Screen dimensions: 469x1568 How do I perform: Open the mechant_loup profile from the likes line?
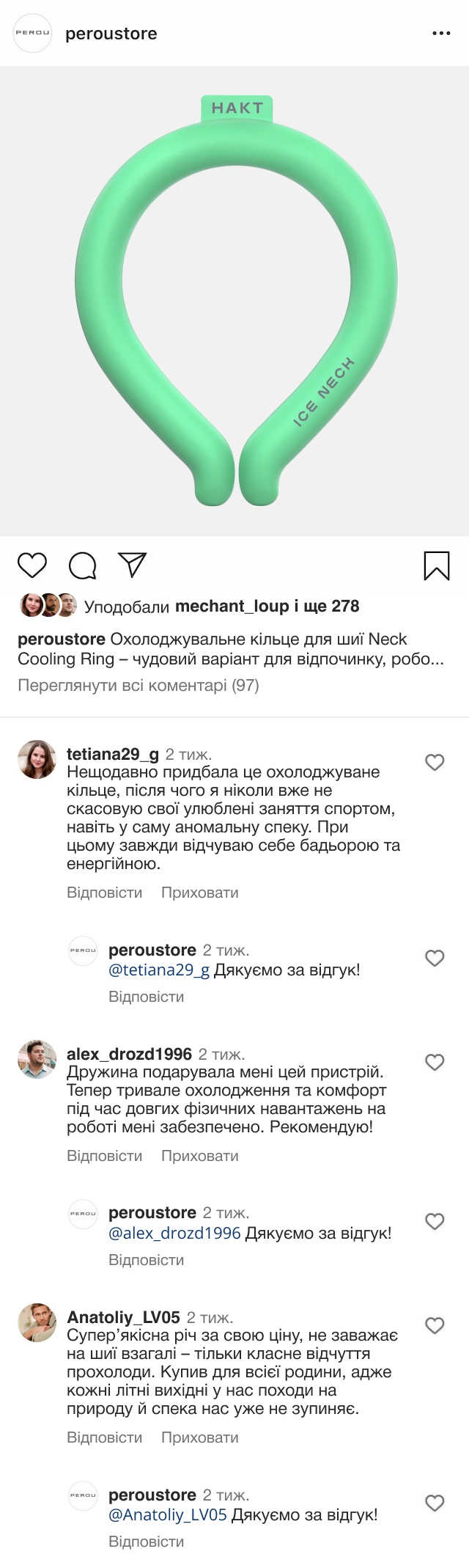click(232, 607)
